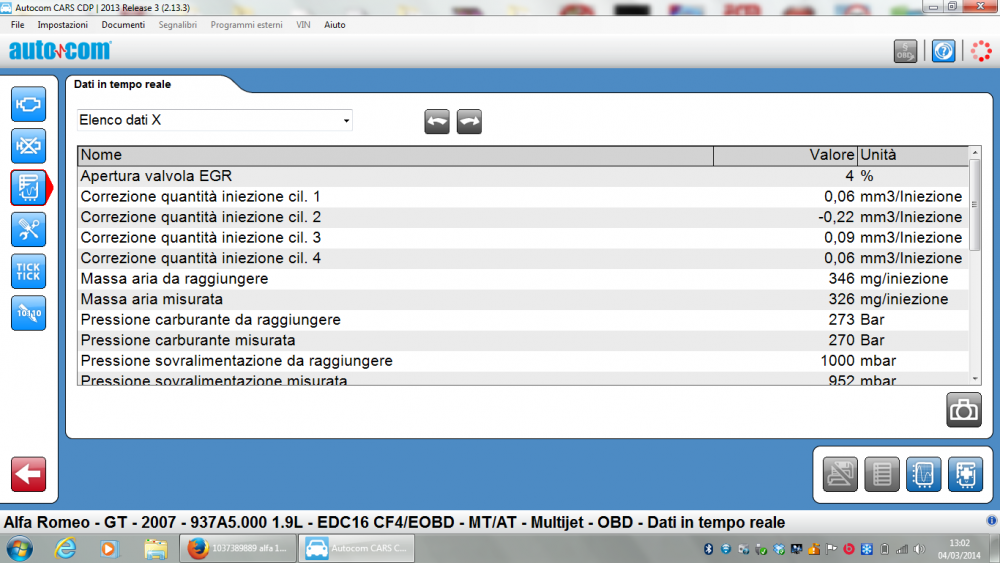Click the red dotted connection status indicator

(x=981, y=51)
